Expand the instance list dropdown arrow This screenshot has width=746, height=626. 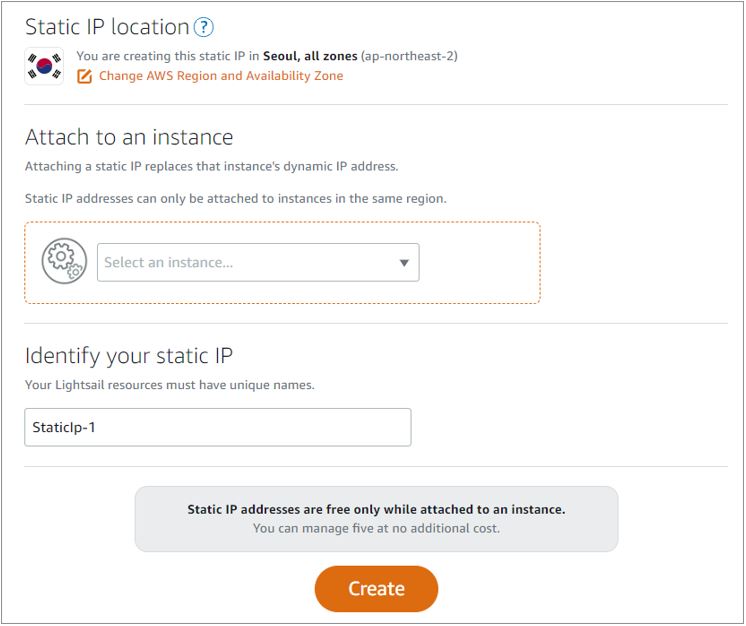pyautogui.click(x=404, y=263)
